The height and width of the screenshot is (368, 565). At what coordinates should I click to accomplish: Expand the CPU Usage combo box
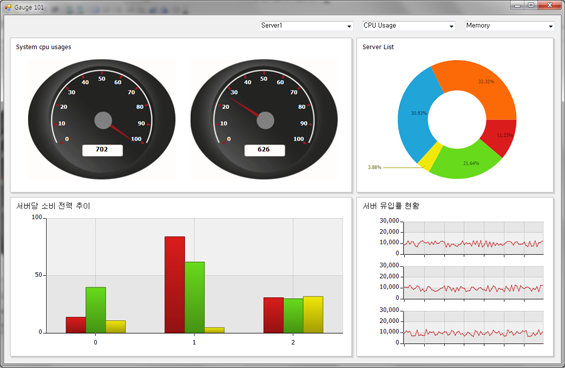point(408,26)
